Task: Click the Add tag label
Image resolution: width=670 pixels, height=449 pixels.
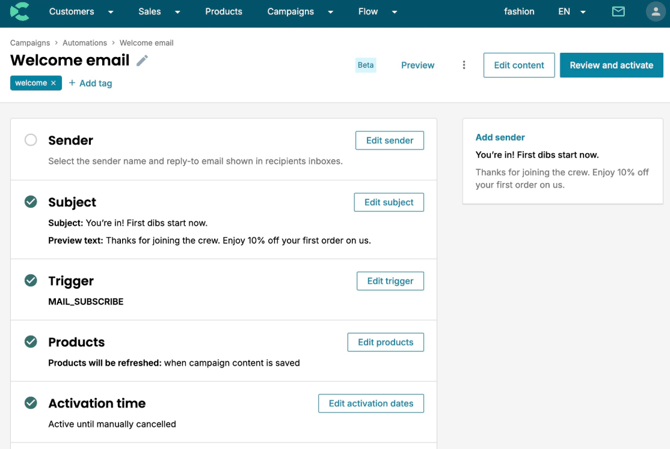Action: click(x=96, y=83)
